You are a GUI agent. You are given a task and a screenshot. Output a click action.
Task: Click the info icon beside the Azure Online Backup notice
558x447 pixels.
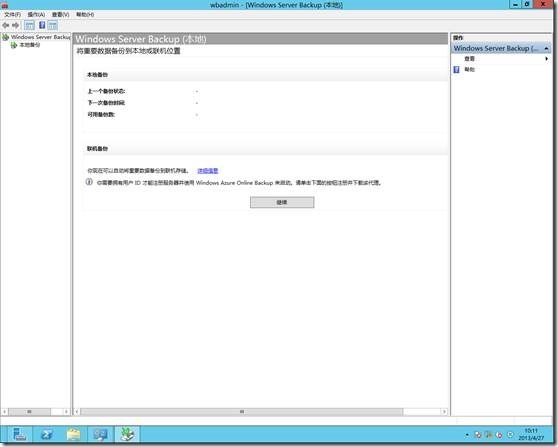point(89,182)
